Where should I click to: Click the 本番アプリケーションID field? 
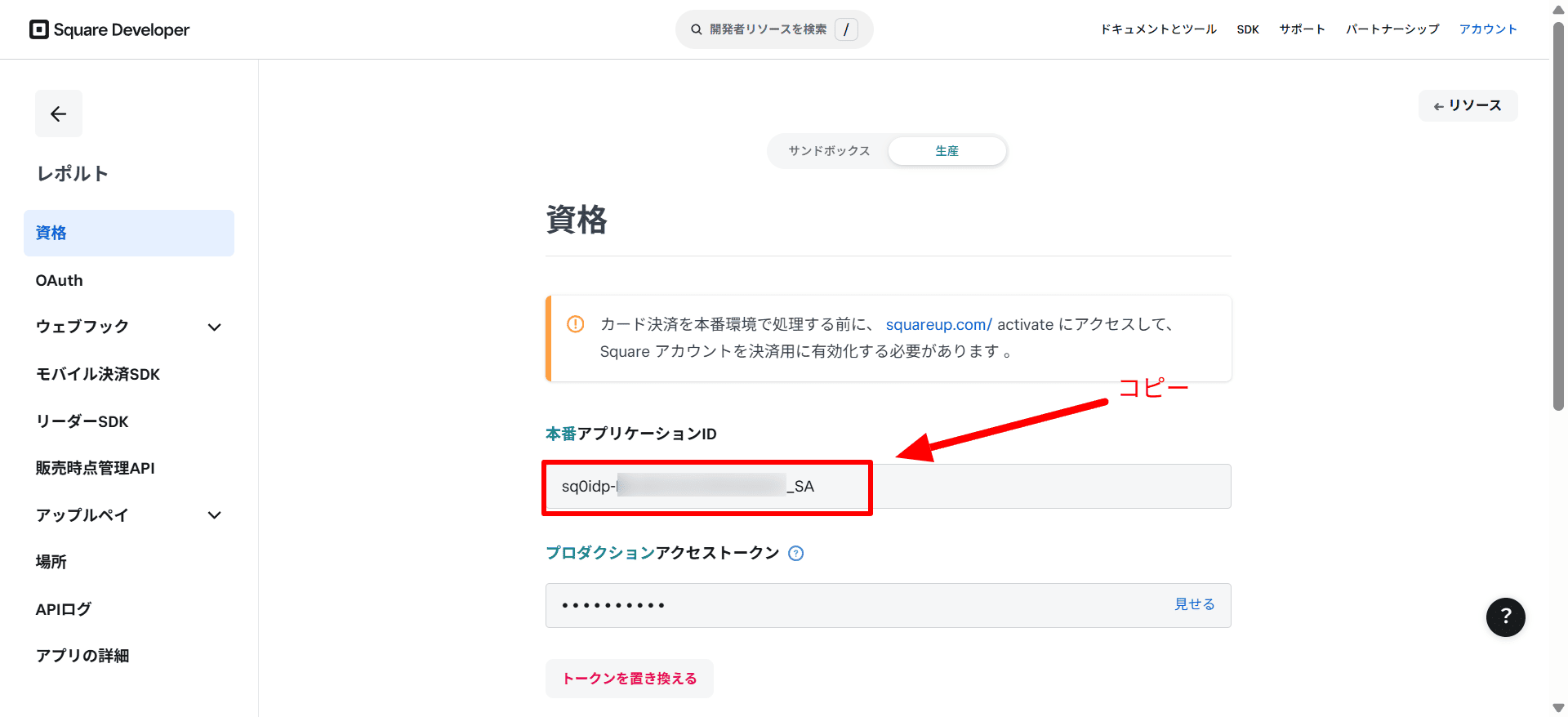(x=889, y=487)
